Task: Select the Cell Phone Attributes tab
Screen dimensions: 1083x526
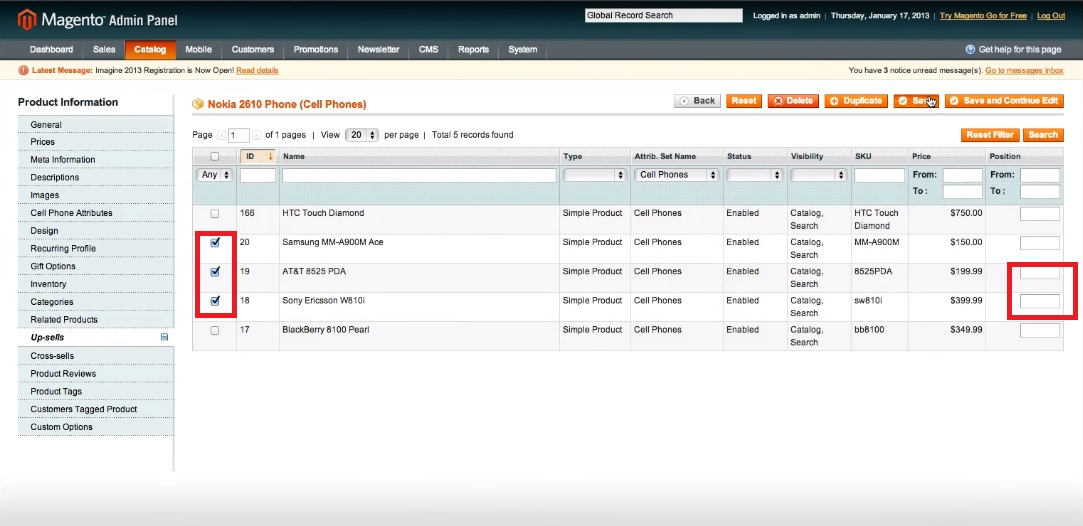Action: 96,213
